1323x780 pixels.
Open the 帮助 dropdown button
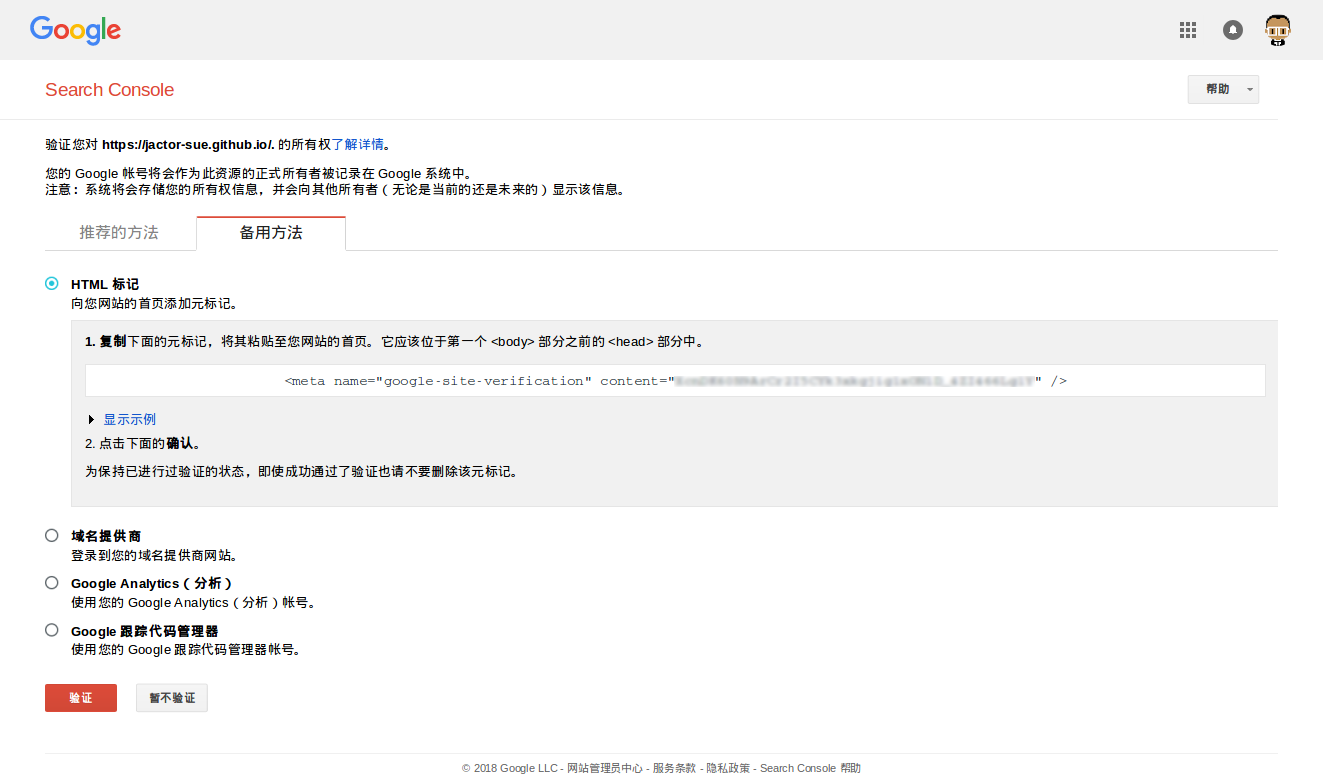1223,89
